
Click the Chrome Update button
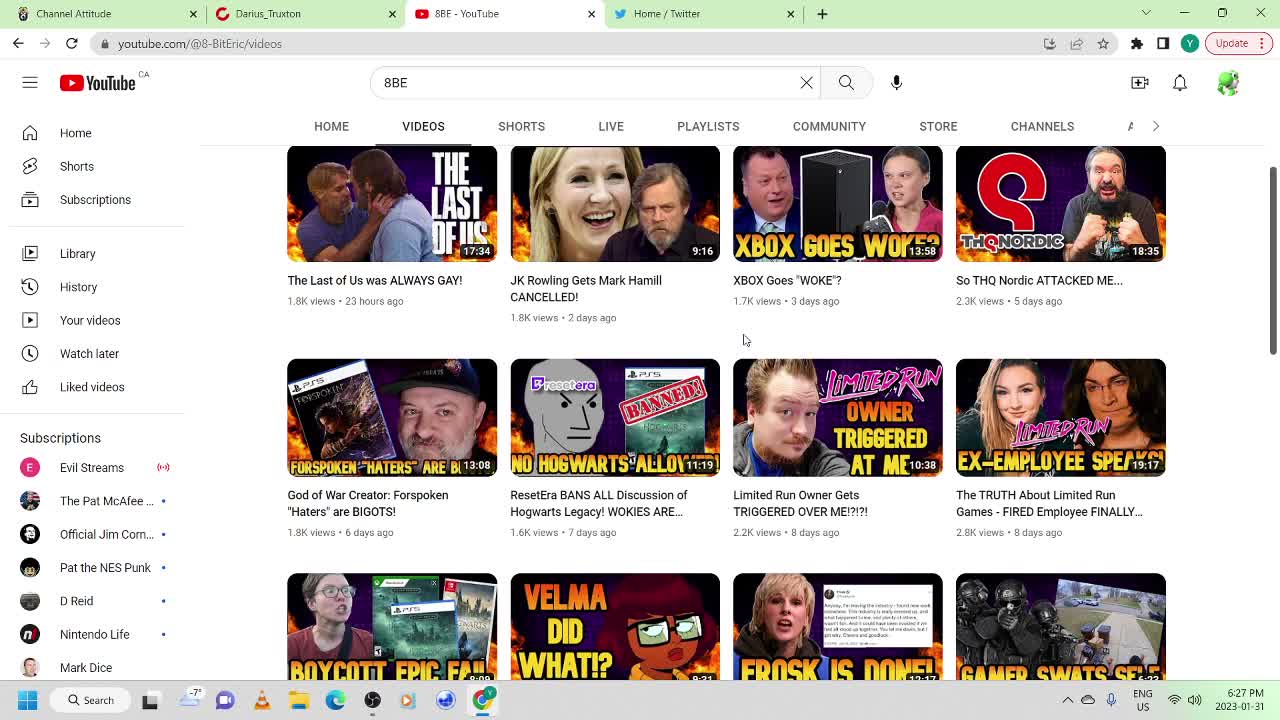pyautogui.click(x=1238, y=44)
